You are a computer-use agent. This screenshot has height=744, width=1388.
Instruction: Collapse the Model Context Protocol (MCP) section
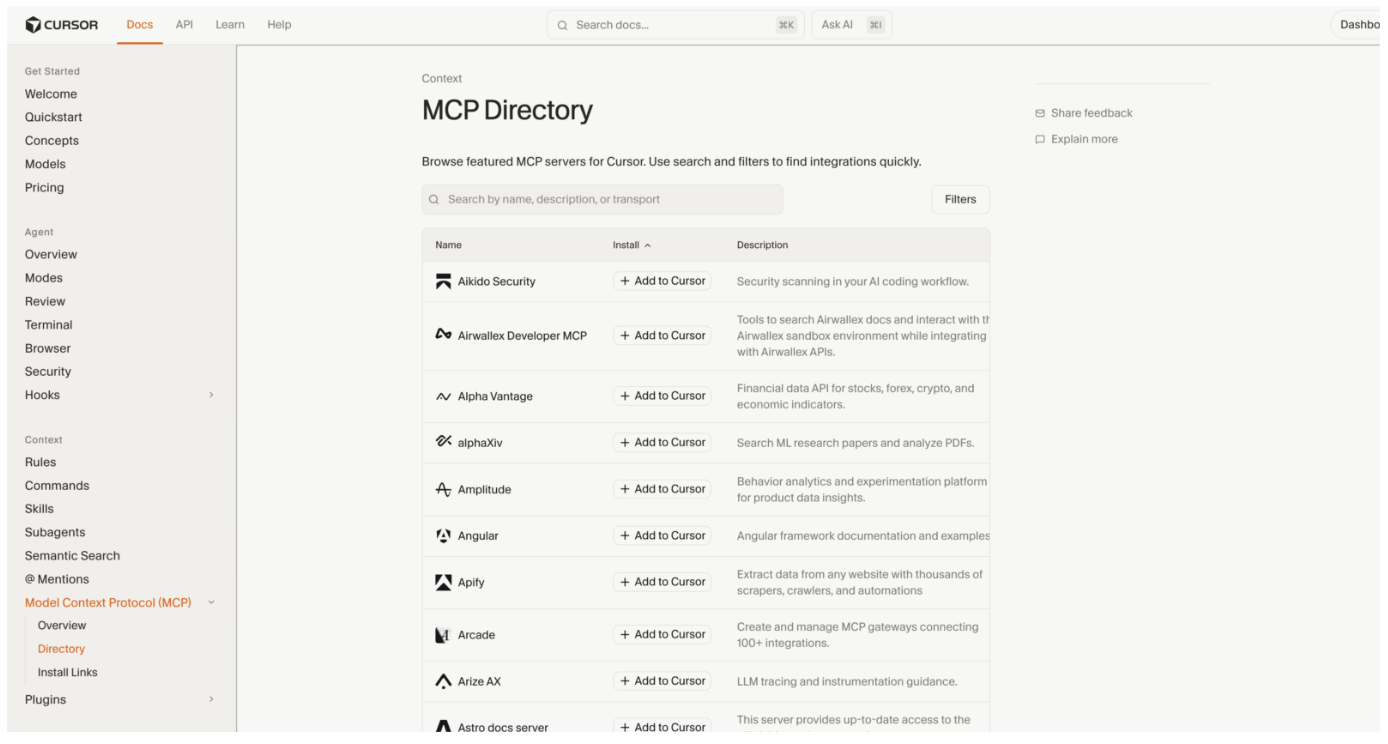pyautogui.click(x=211, y=603)
